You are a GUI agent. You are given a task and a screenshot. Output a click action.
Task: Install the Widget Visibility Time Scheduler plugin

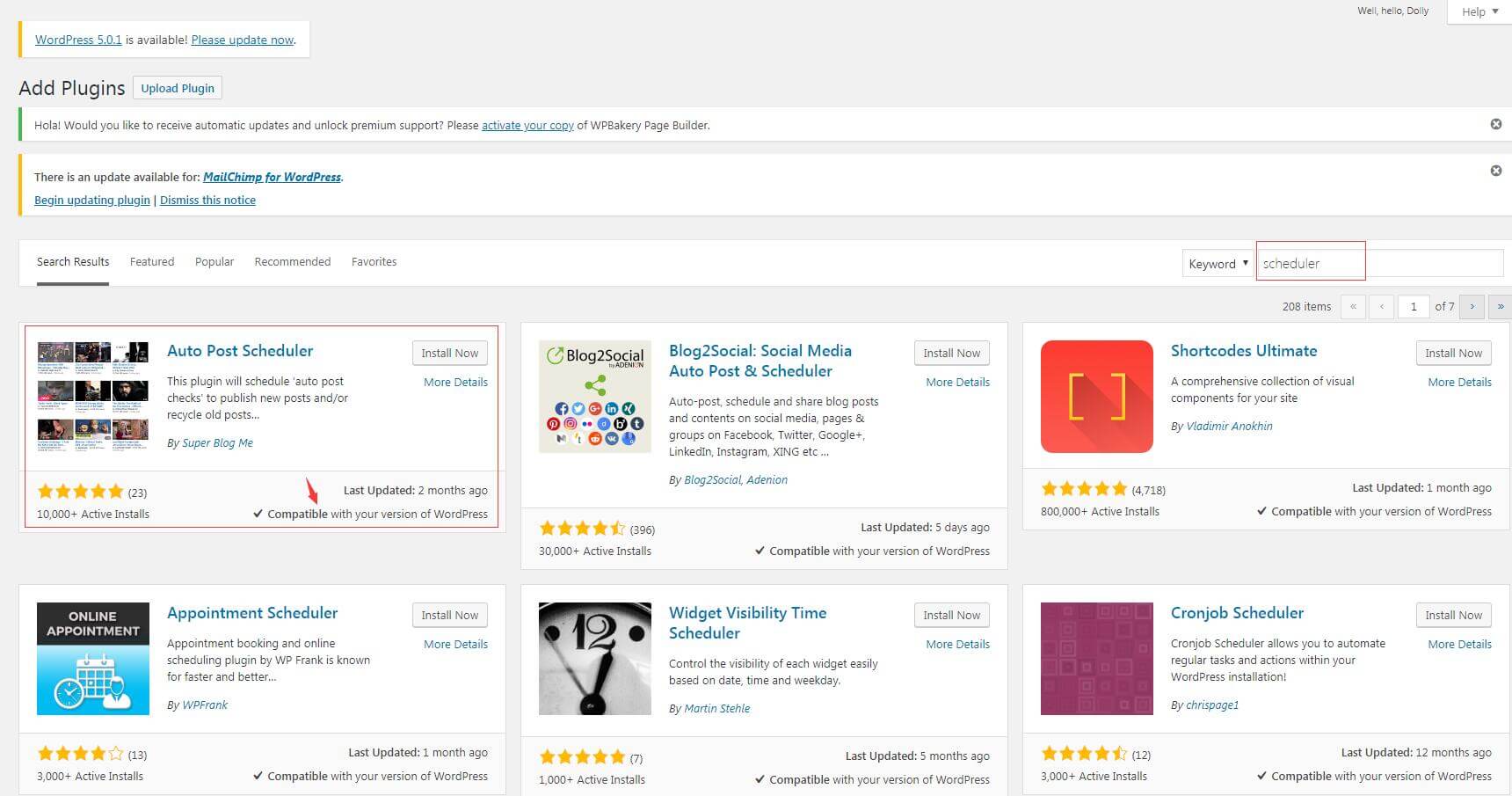(951, 615)
